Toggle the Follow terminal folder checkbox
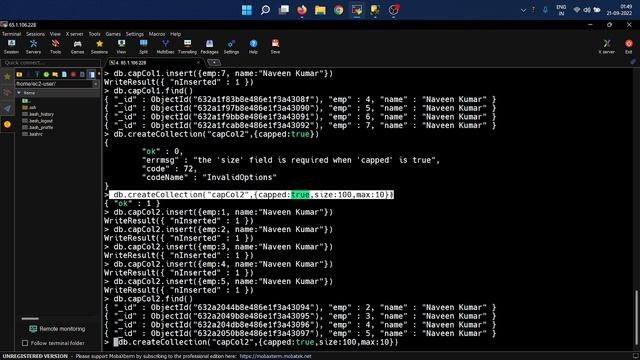 click(25, 343)
